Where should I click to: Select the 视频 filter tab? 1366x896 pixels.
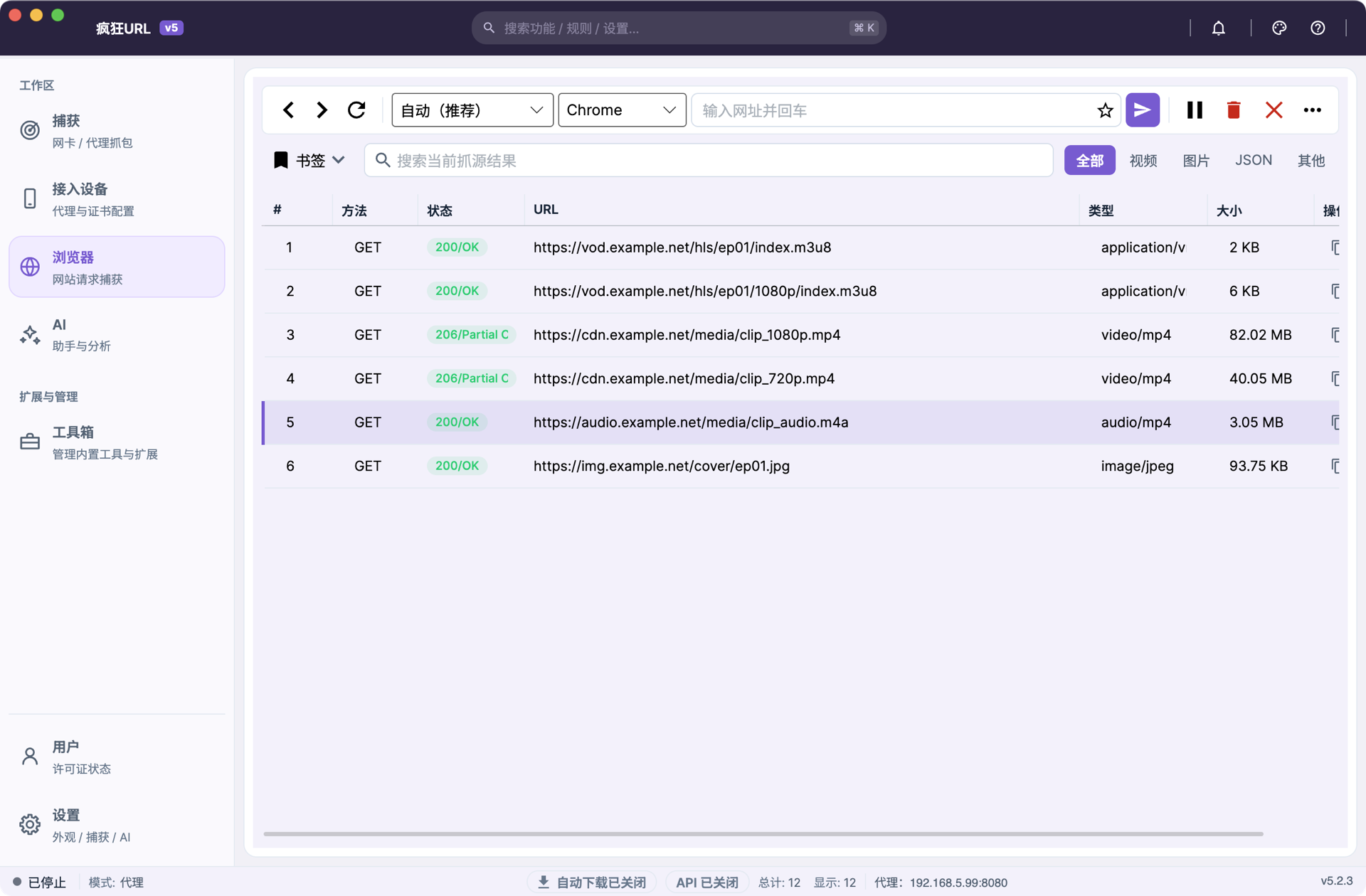[1143, 161]
